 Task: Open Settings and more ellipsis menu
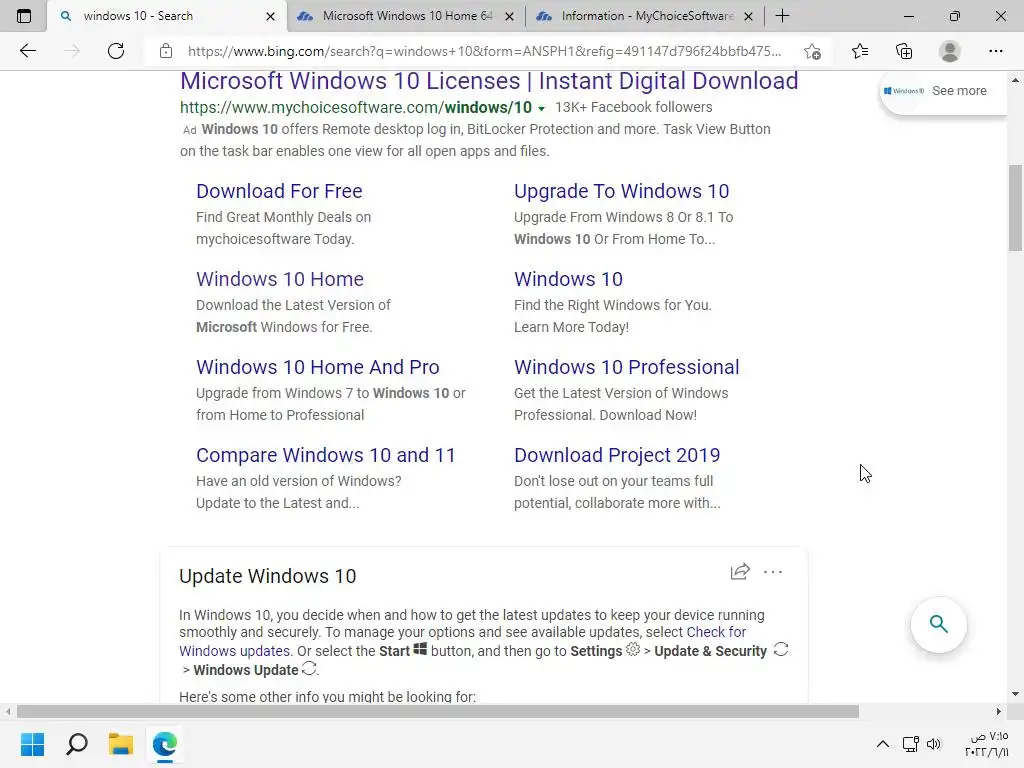995,51
